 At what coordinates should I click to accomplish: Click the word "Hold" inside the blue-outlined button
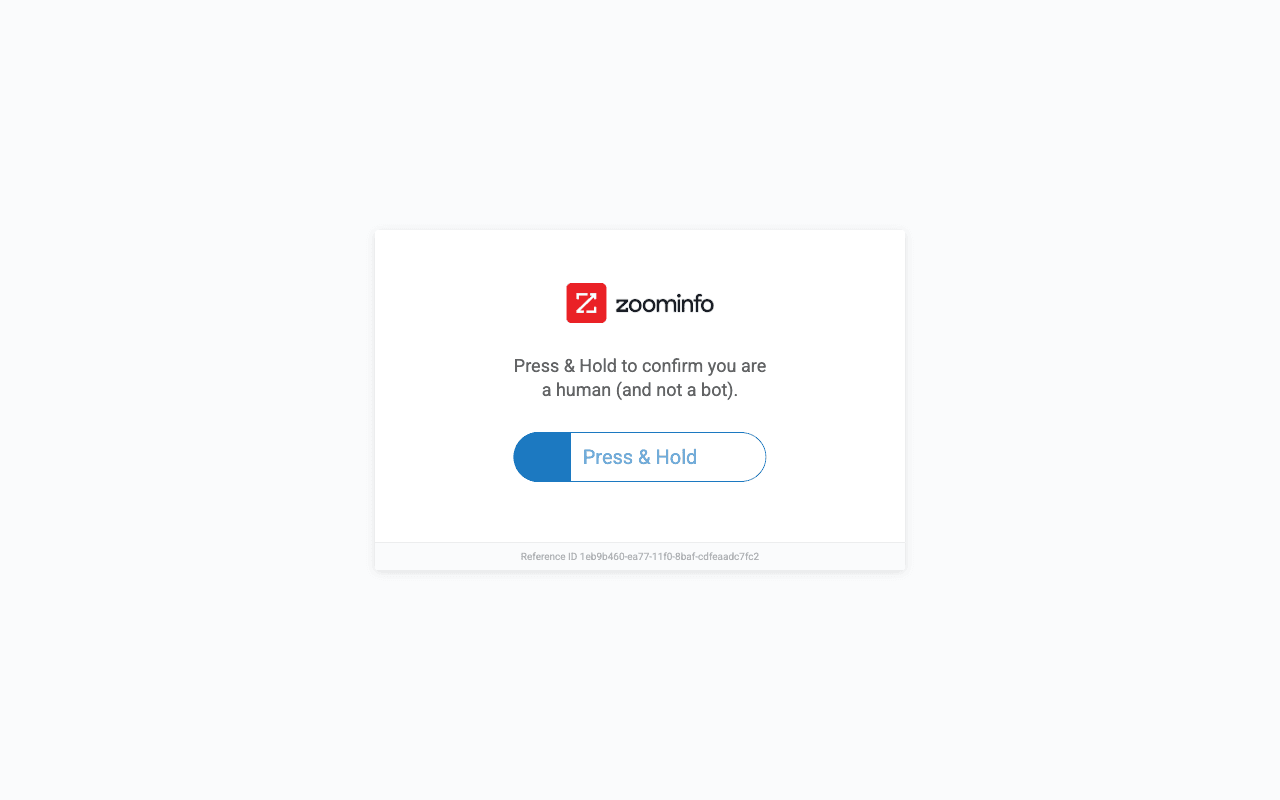coord(676,457)
